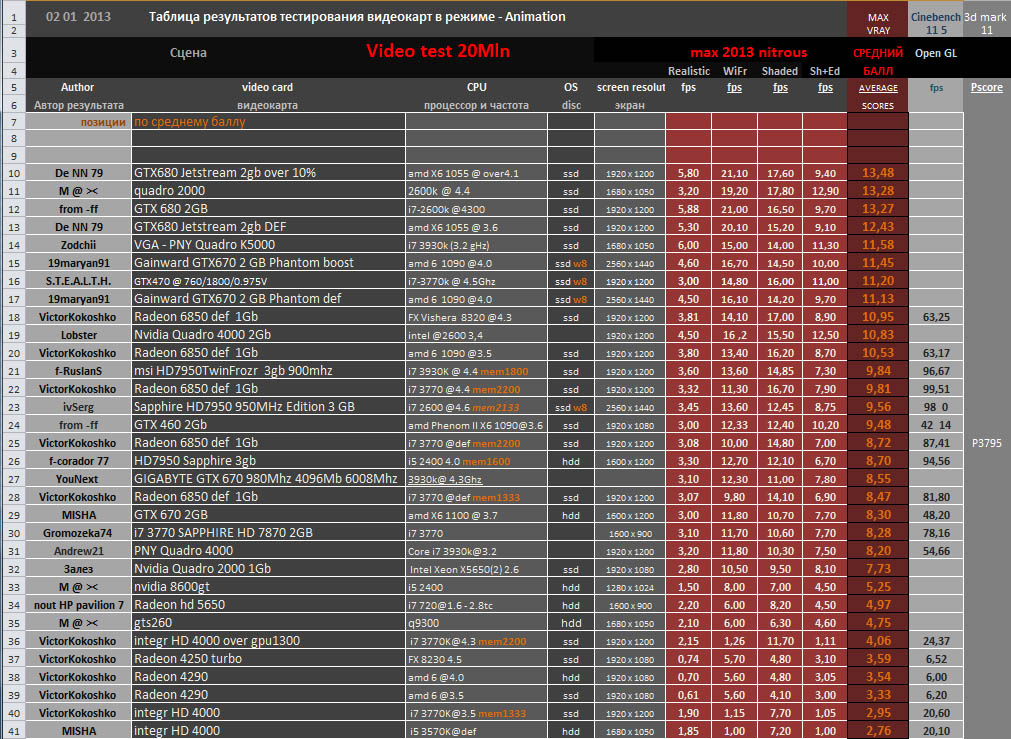The image size is (1011, 739).
Task: Select row header 41
Action: click(x=14, y=731)
